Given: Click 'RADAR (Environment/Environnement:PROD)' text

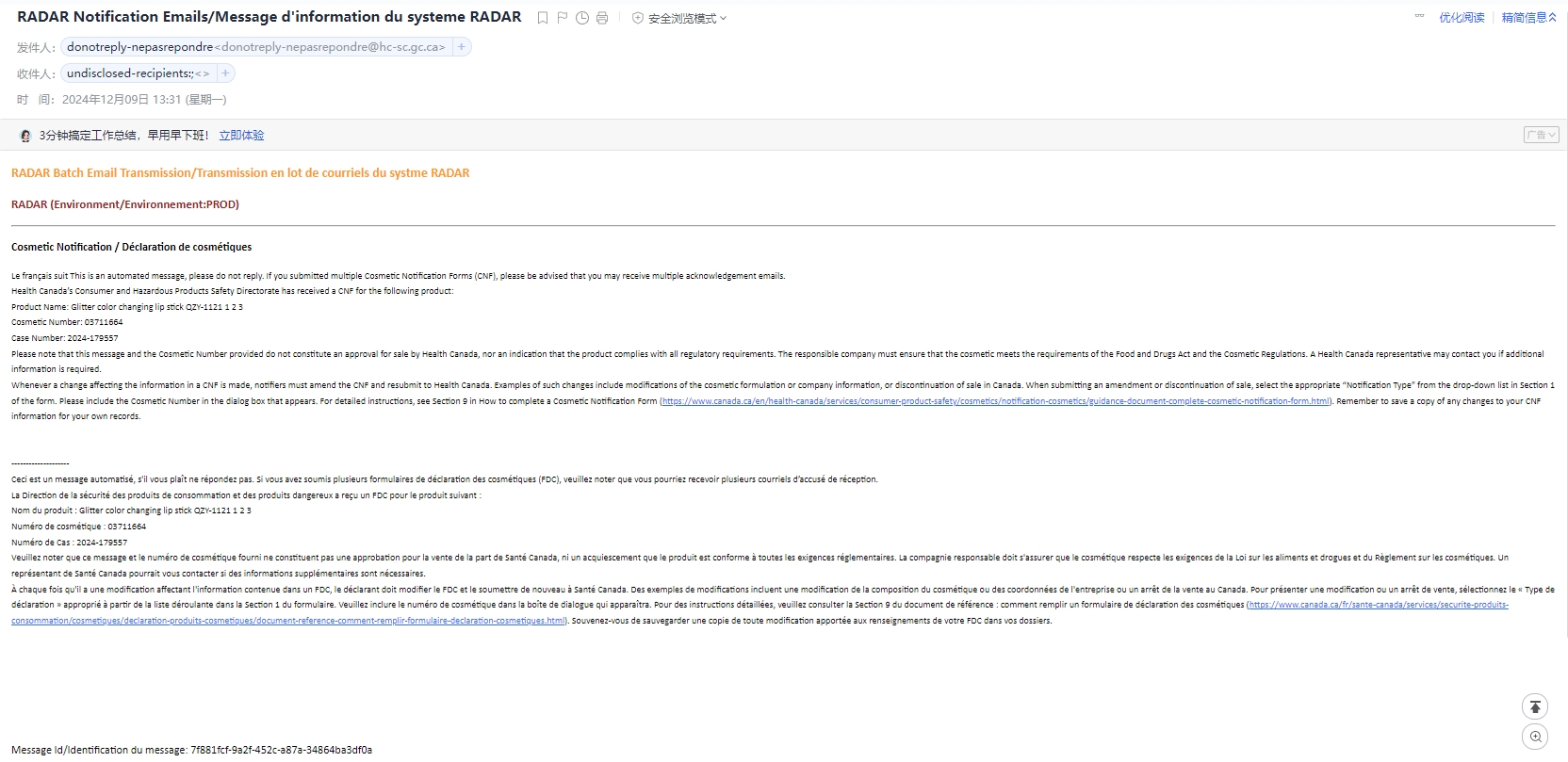Looking at the screenshot, I should tap(125, 204).
